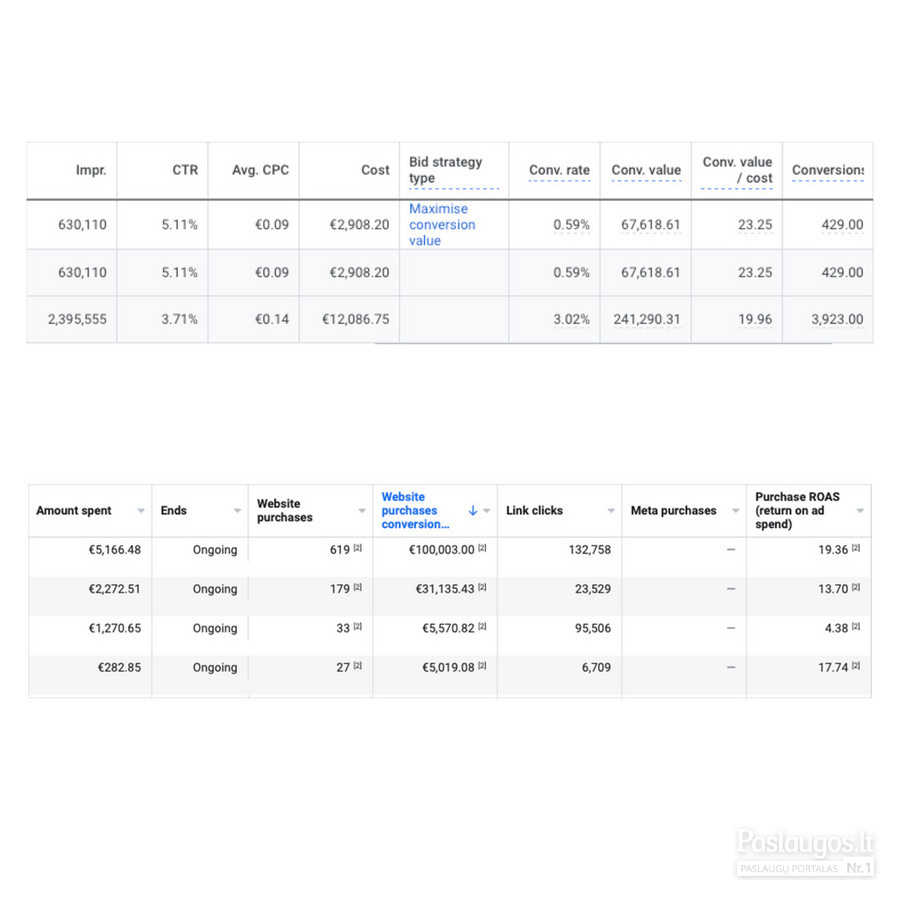The width and height of the screenshot is (900, 900).
Task: Click the Bid strategy type column header
Action: point(445,170)
